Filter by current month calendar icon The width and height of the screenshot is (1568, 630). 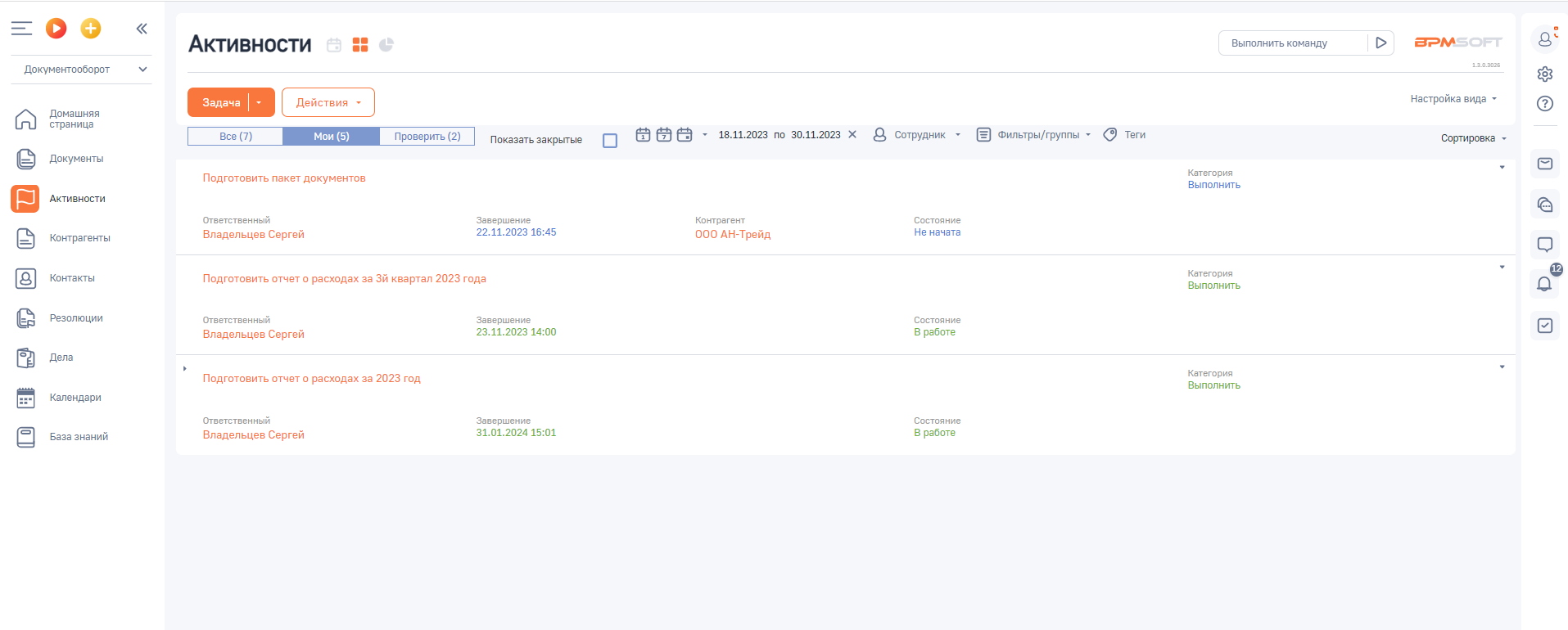click(685, 135)
